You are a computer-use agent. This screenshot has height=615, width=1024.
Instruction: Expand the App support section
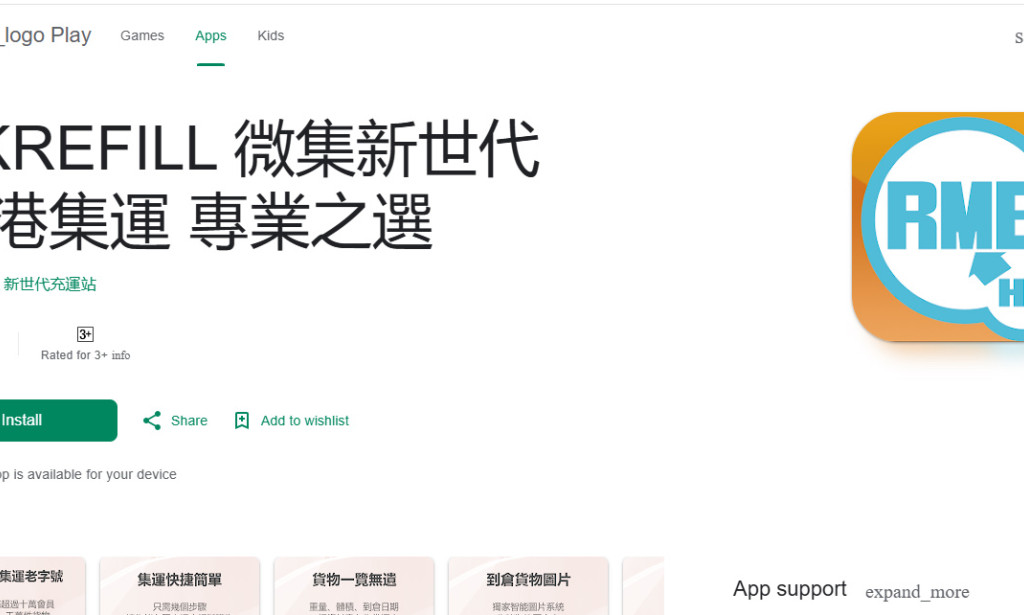789,589
